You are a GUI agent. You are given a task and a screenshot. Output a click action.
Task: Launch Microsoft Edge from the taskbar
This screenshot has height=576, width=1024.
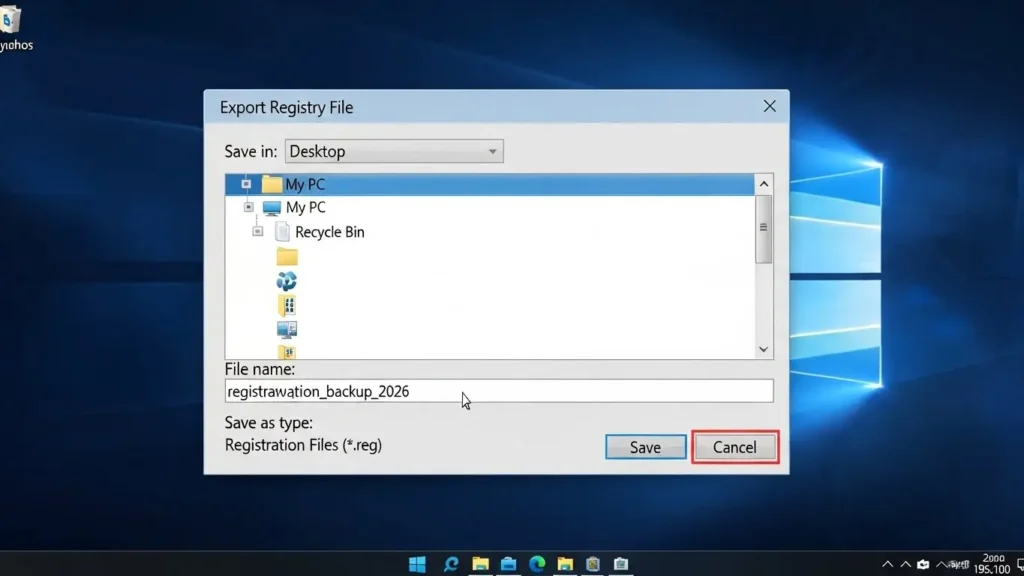pyautogui.click(x=536, y=564)
